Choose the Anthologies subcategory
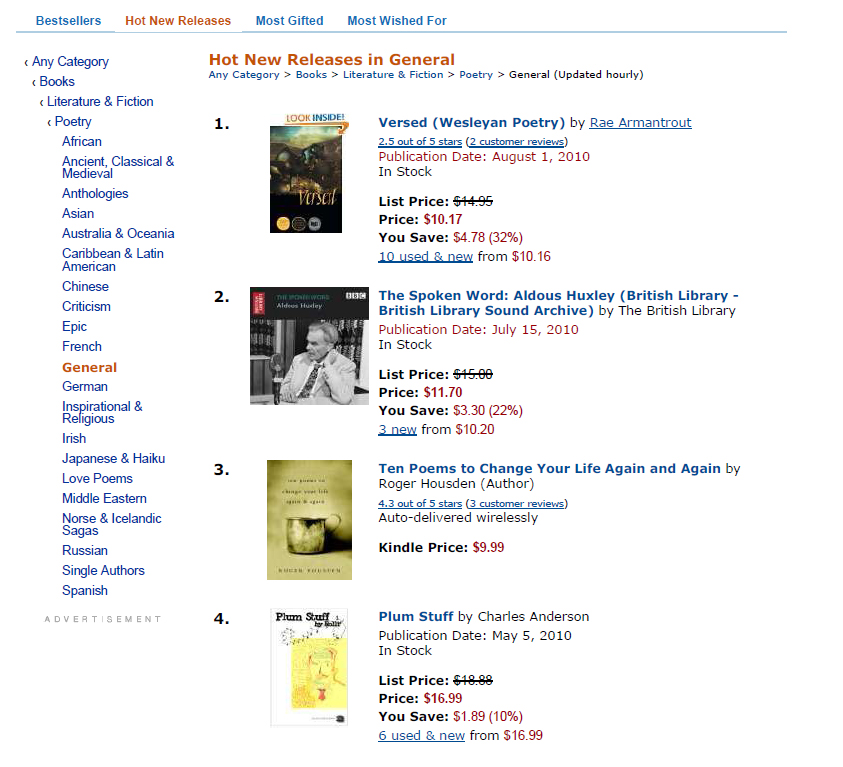This screenshot has height=767, width=843. (x=95, y=193)
